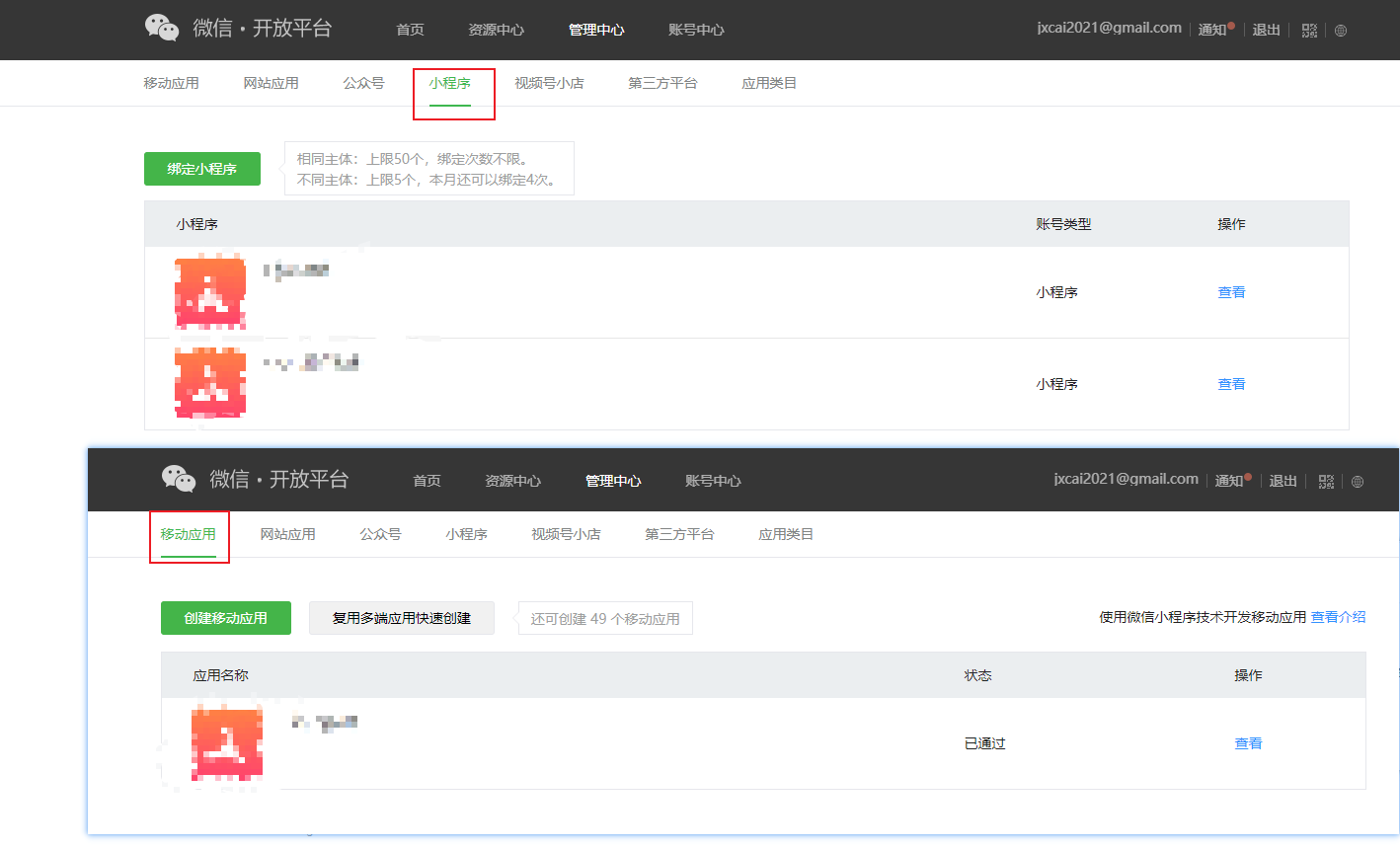Open the QR code icon in the lower header
This screenshot has height=851, width=1400.
click(x=1326, y=482)
